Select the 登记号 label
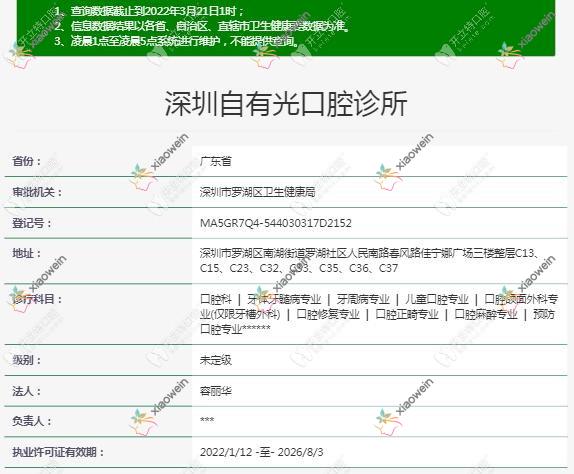 click(32, 223)
